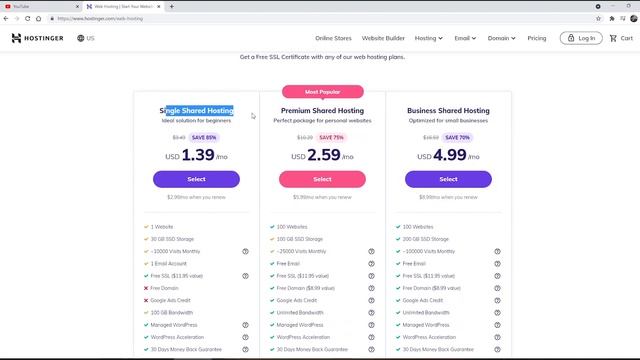Click help icon for Business 100000 Visits Monthly
The height and width of the screenshot is (360, 640).
pyautogui.click(x=497, y=251)
